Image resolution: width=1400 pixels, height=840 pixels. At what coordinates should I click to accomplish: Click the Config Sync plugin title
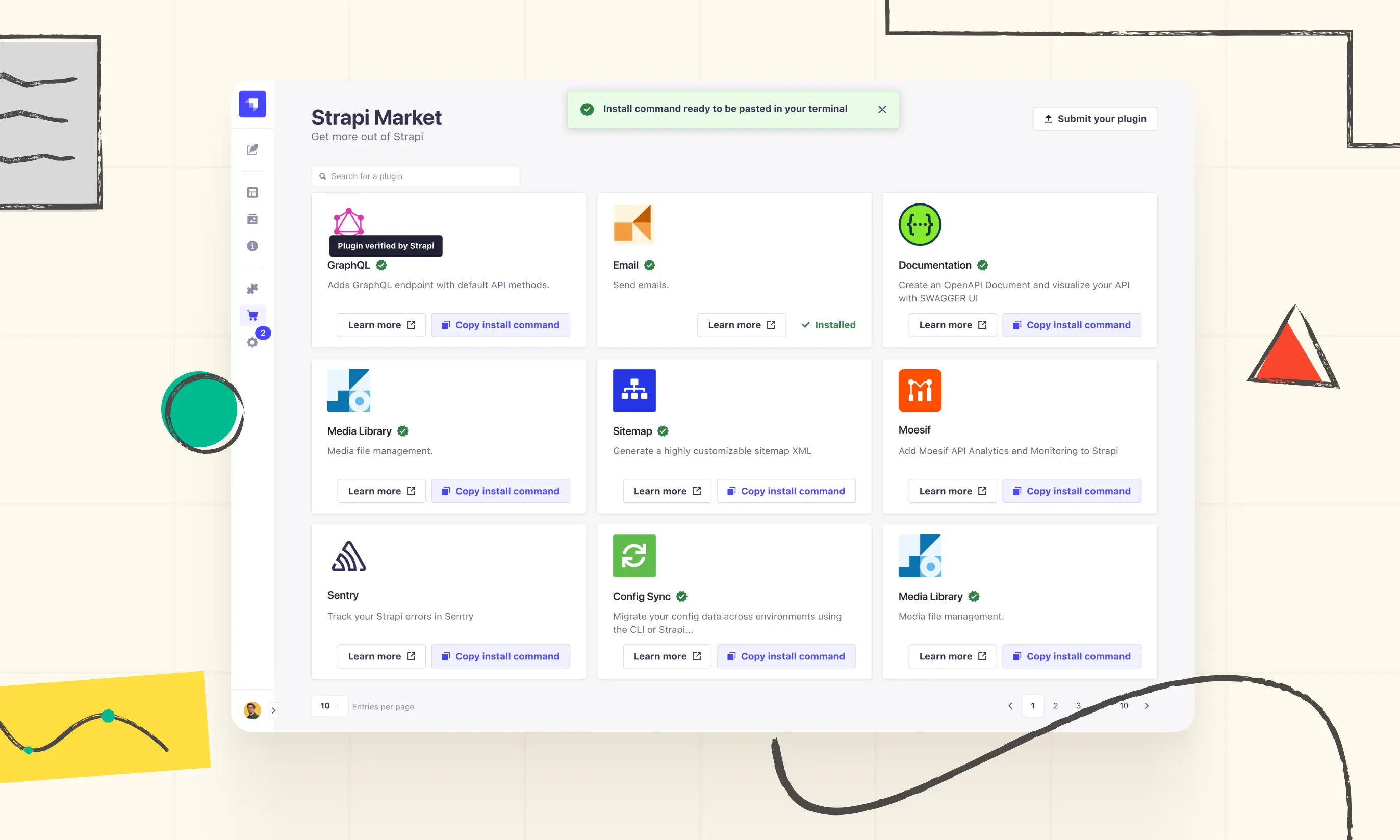(x=642, y=596)
